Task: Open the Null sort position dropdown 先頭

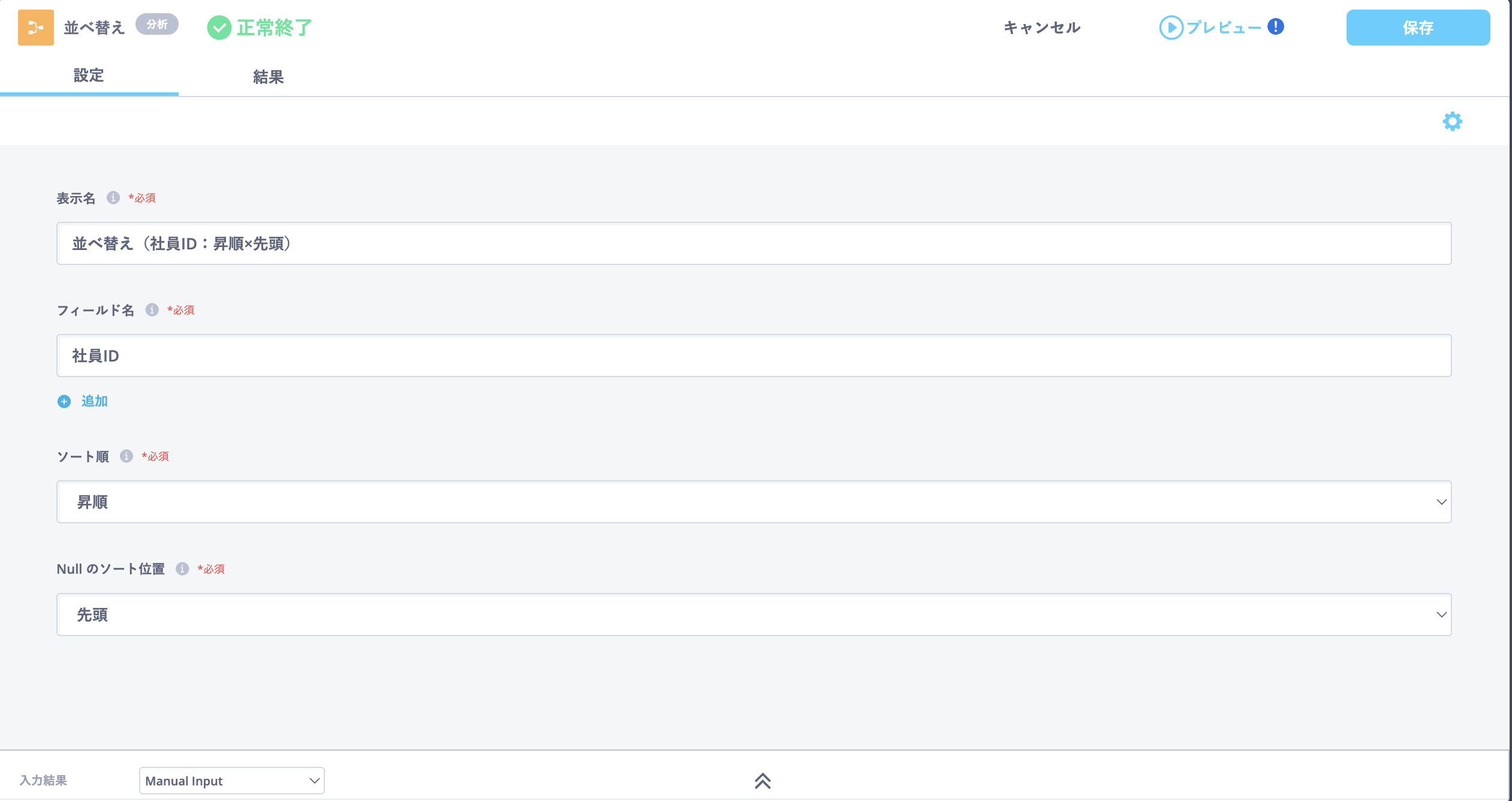Action: [x=754, y=615]
